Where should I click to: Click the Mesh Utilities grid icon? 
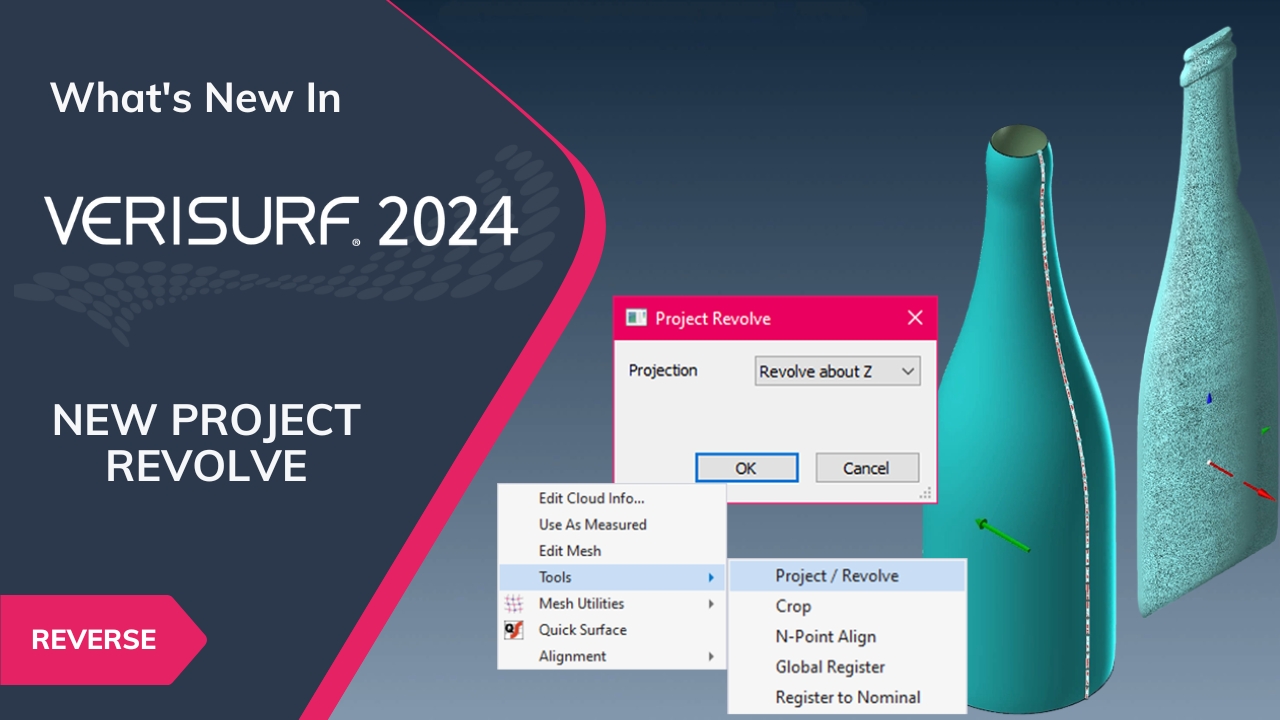514,603
